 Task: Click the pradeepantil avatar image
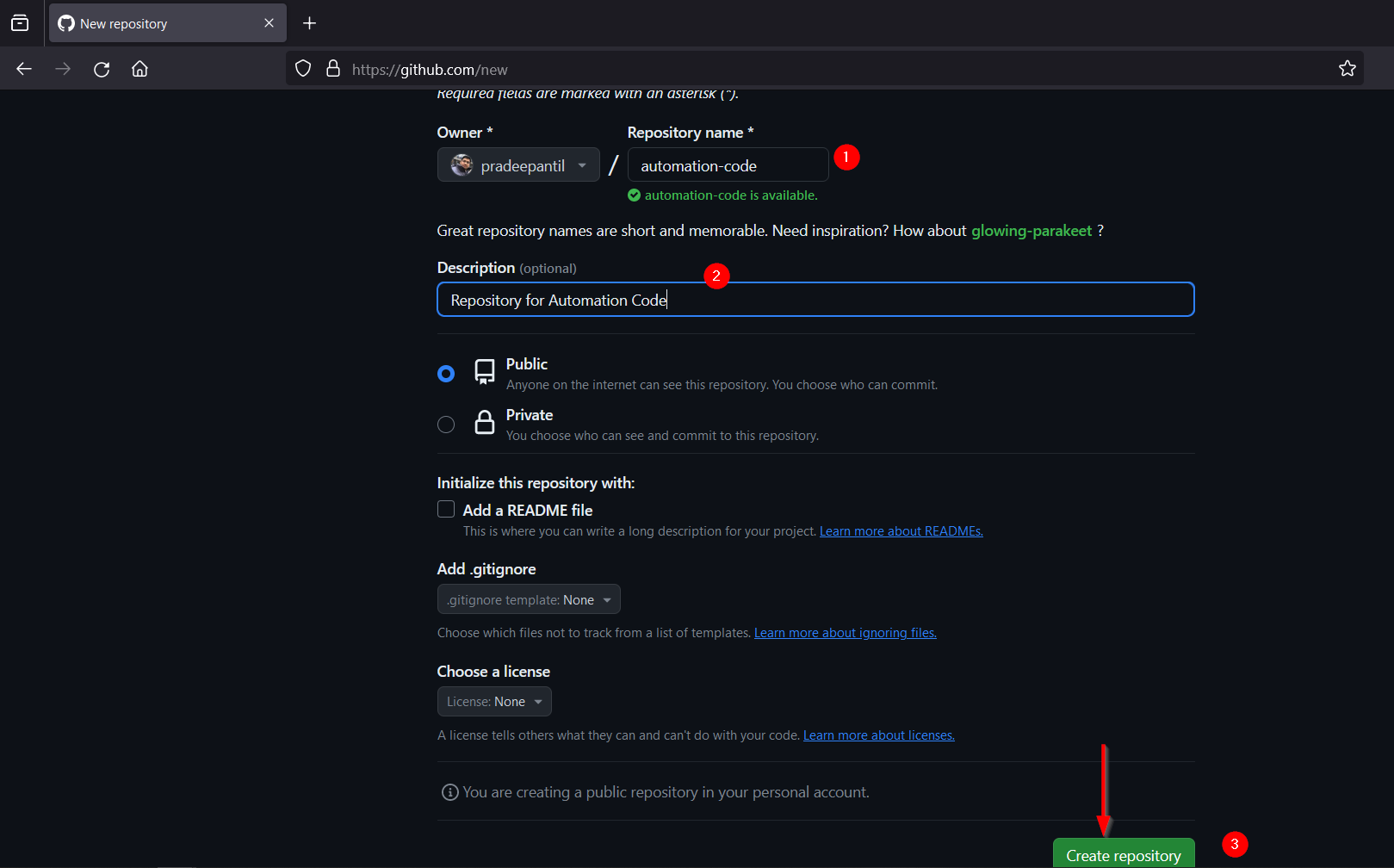coord(462,164)
